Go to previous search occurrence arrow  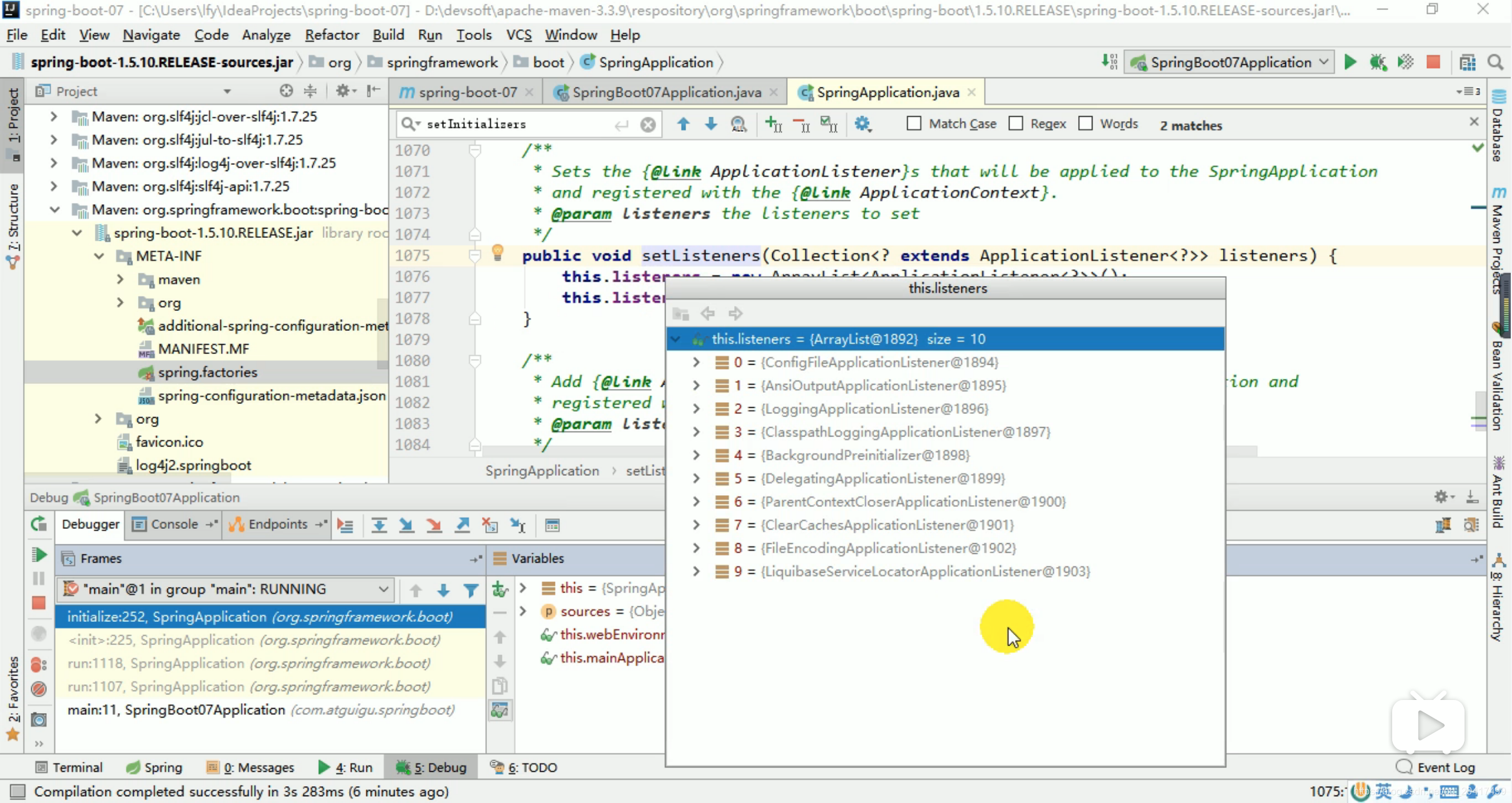click(x=683, y=124)
